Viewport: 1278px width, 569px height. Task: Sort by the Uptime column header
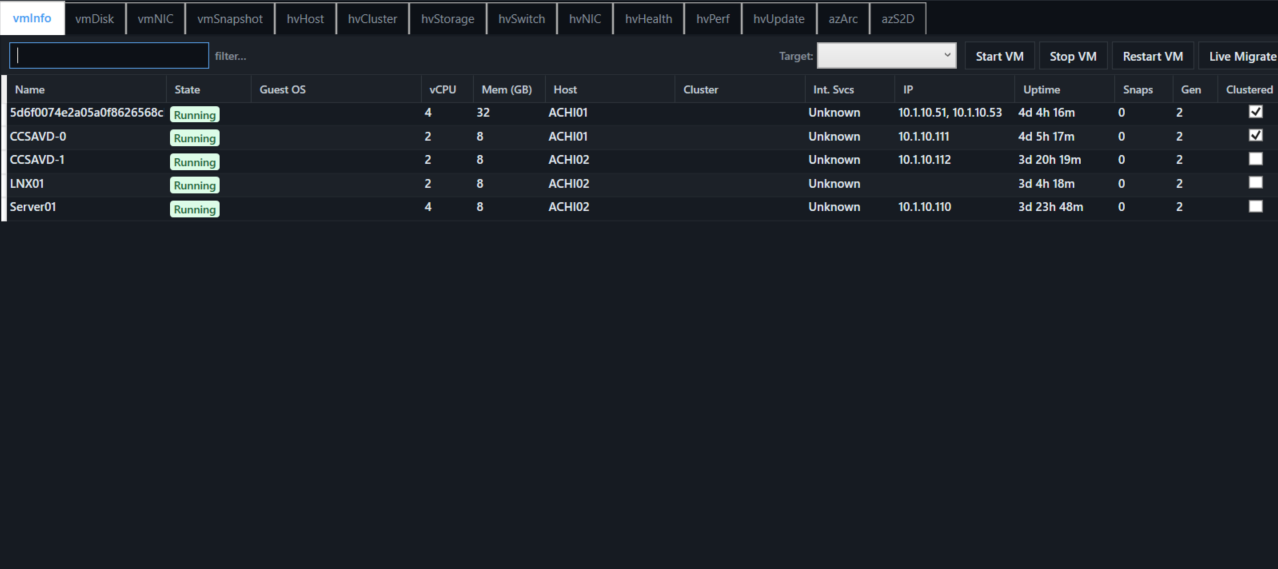1041,90
